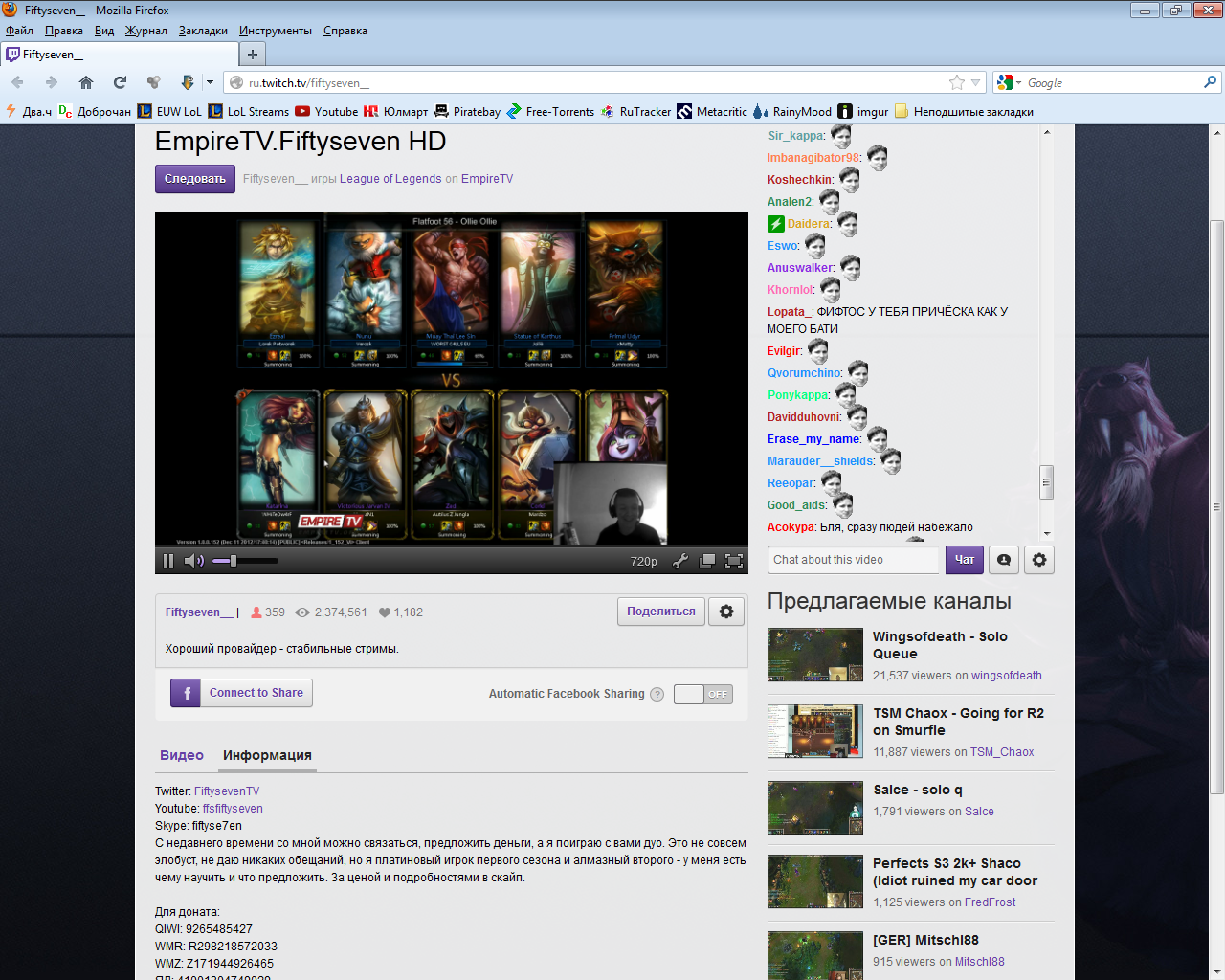Open the RainyMood bookmark
This screenshot has height=980, width=1225.
792,112
